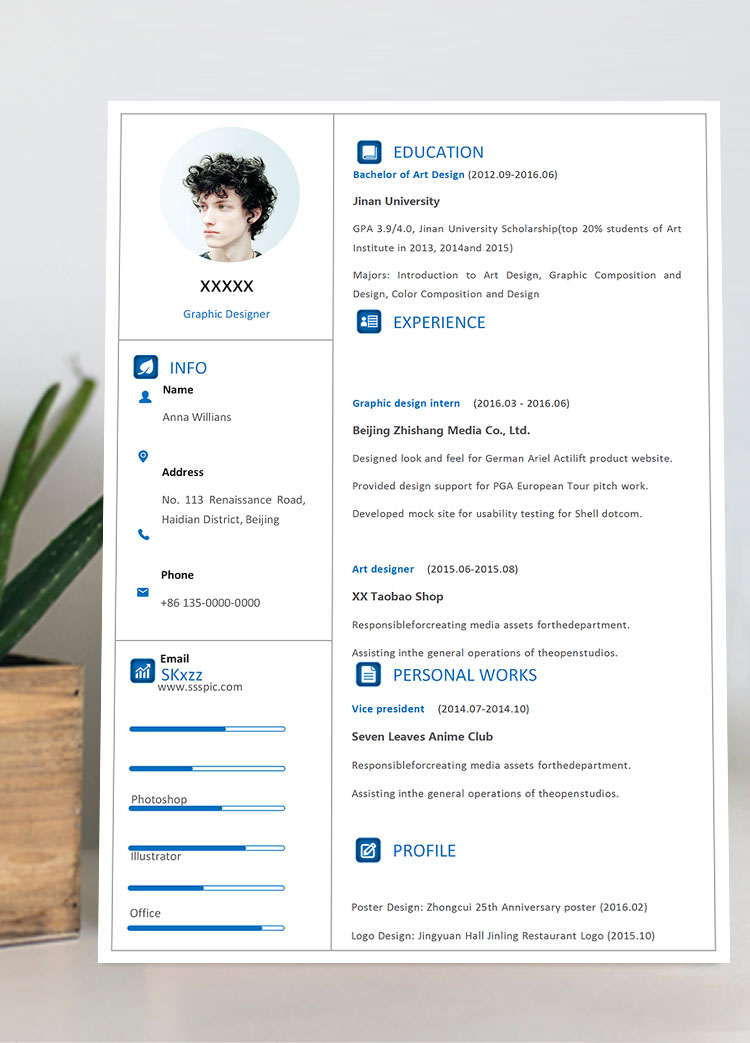Click the Bachelor of Art Design heading

coord(408,175)
